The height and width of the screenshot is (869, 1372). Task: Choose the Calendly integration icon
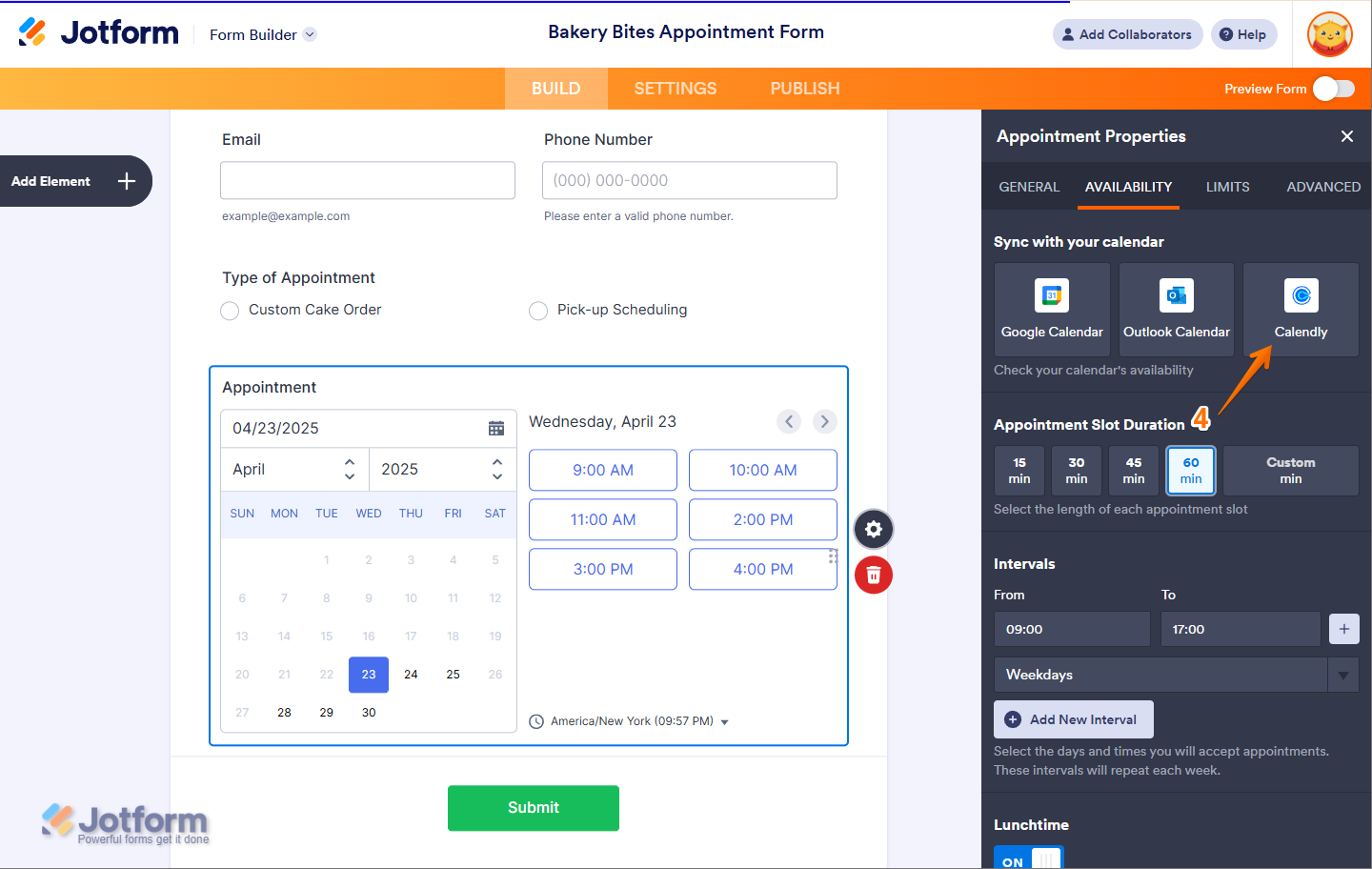coord(1301,297)
